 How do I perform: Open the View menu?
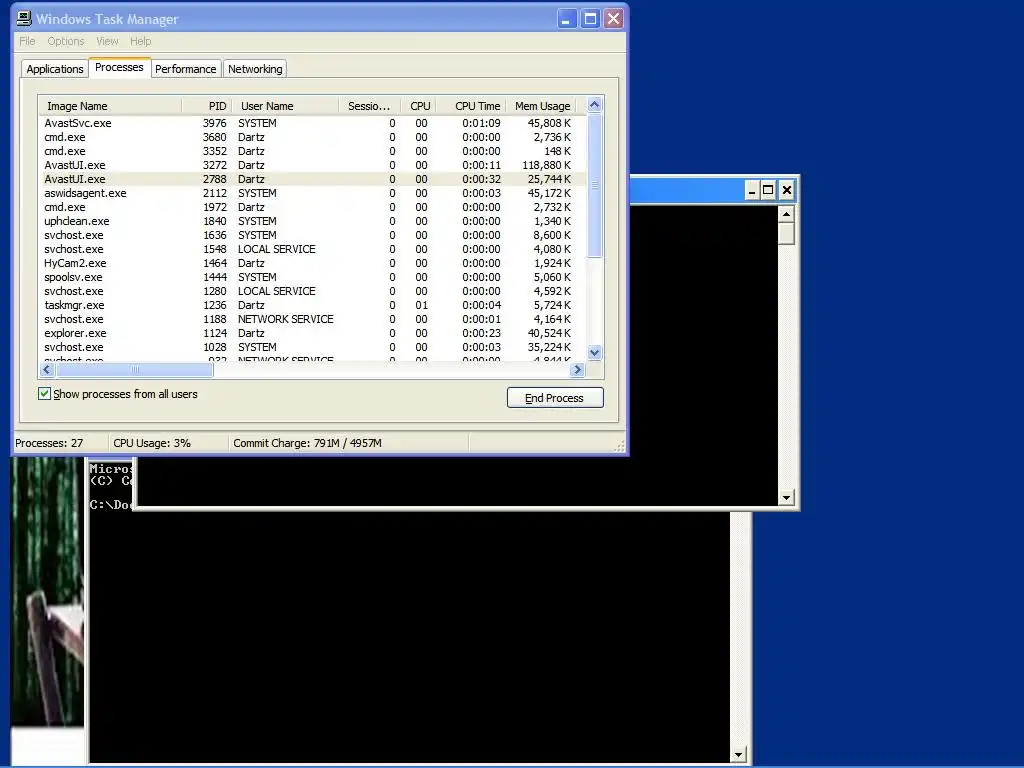pos(107,41)
